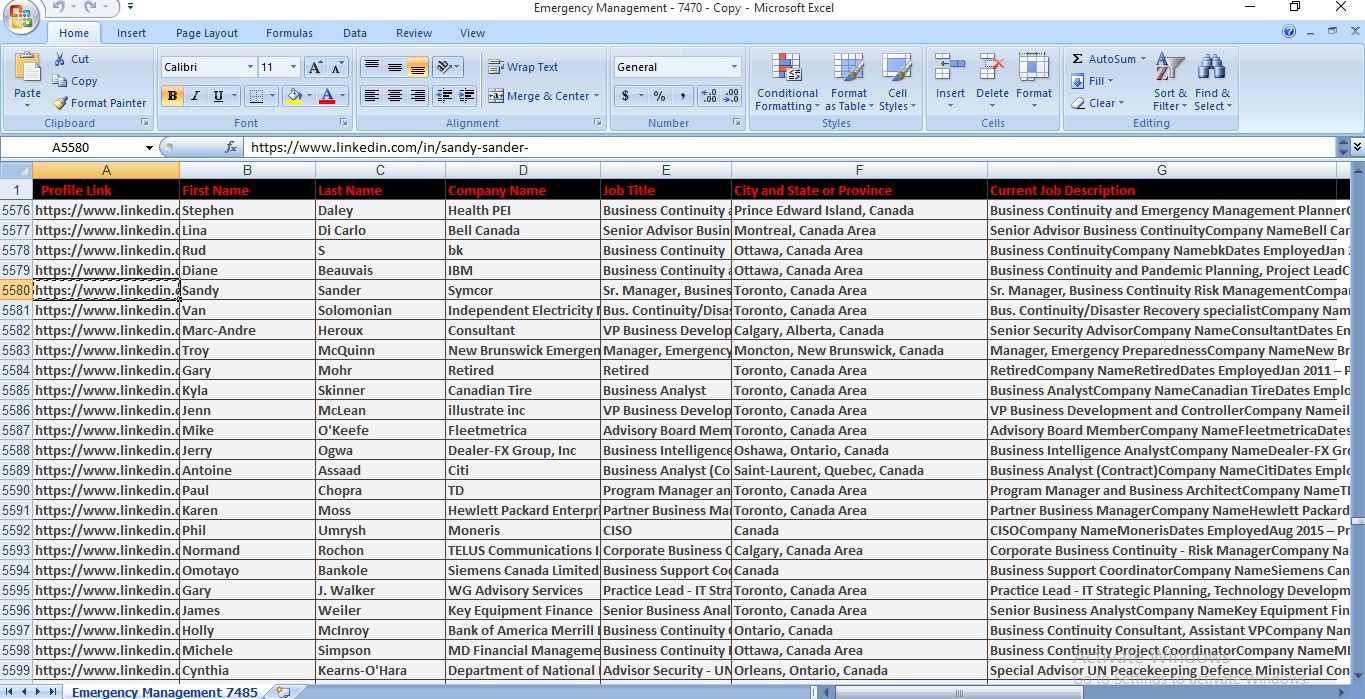Open Conditional Formatting options
Image resolution: width=1365 pixels, height=699 pixels.
787,82
